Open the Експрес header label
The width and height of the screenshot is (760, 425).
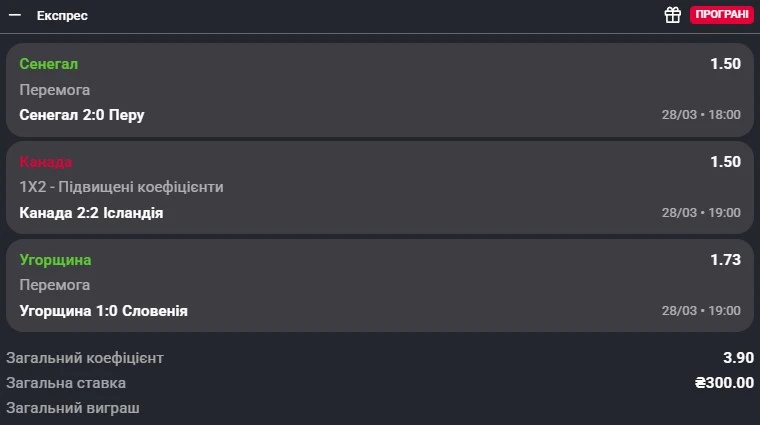pos(62,16)
